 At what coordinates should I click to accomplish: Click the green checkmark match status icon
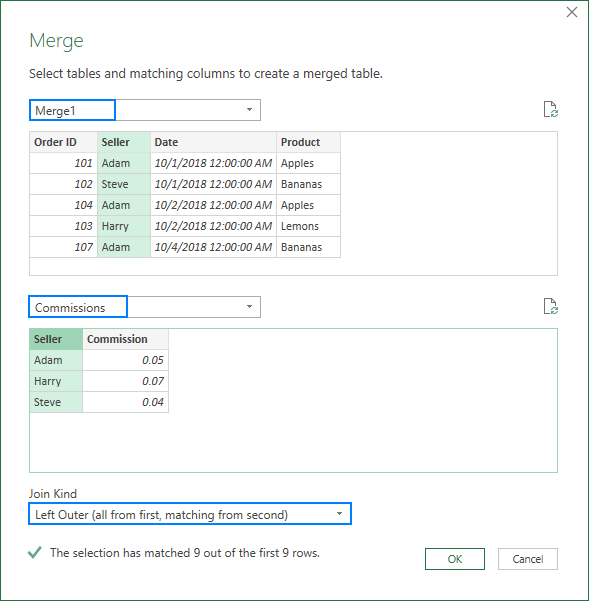pos(35,552)
